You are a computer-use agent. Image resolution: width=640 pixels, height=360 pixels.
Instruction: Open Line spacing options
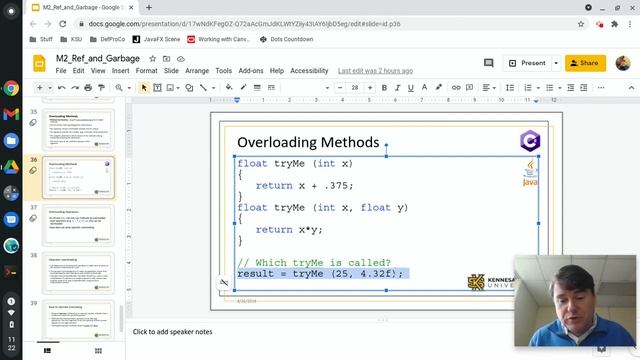[x=510, y=88]
